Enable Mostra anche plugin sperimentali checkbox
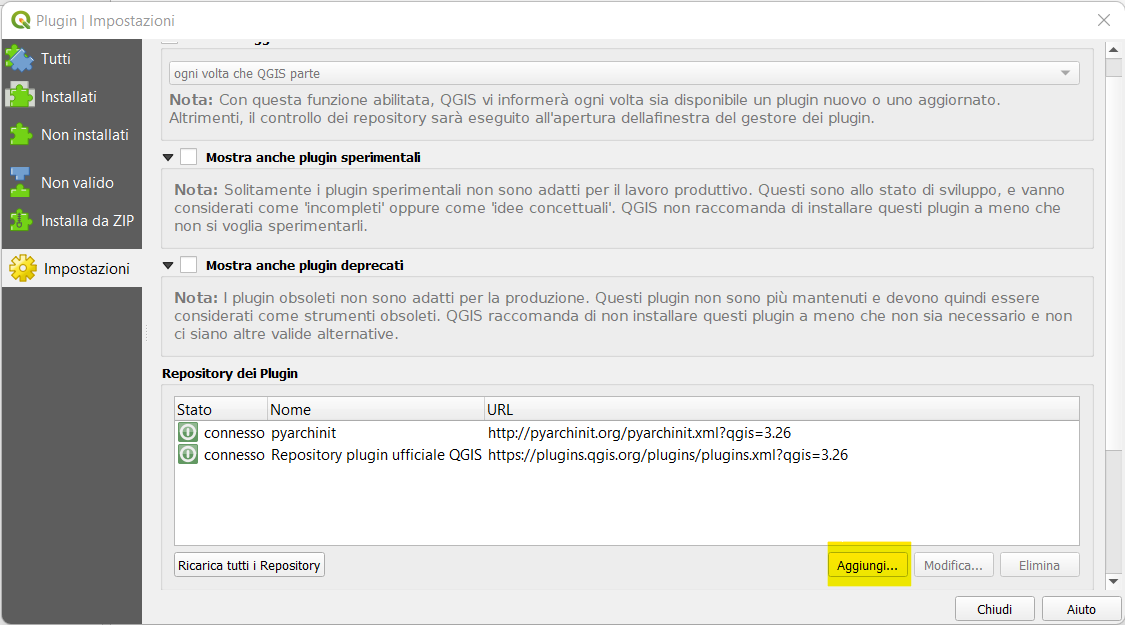The width and height of the screenshot is (1125, 625). 189,157
